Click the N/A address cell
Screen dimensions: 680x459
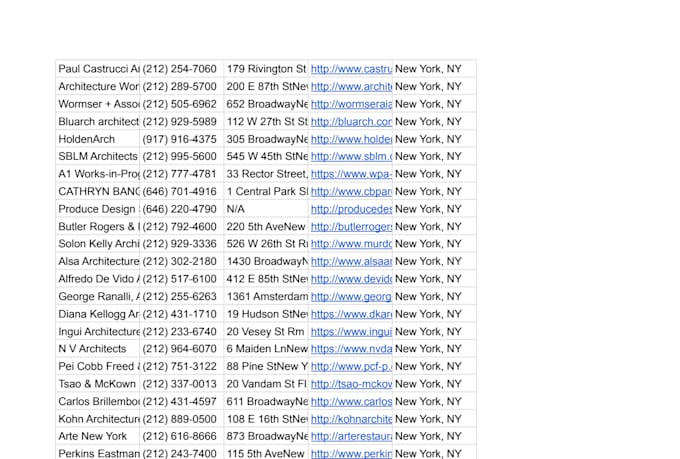click(x=266, y=209)
